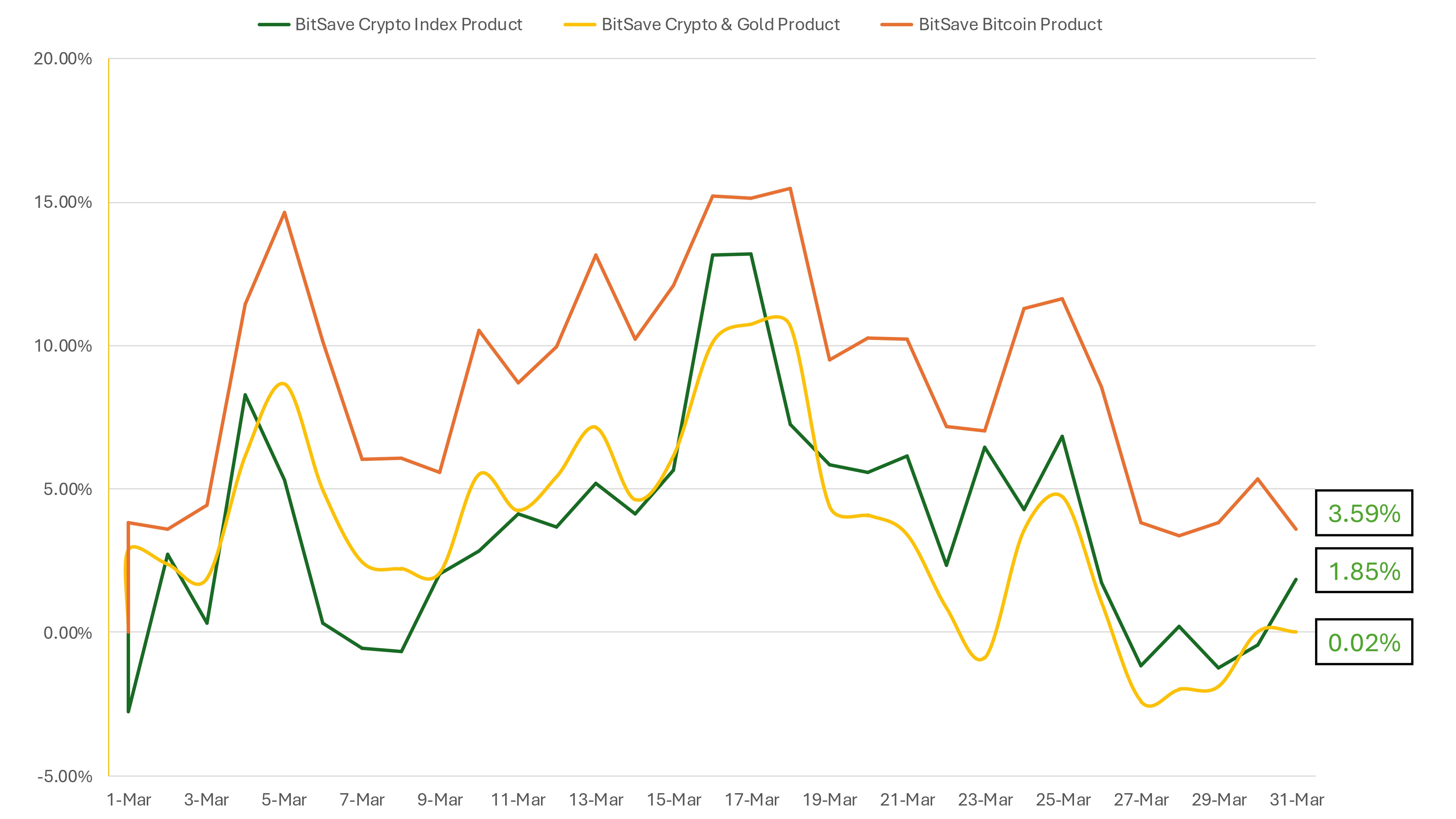Click the 0.00% y-axis label

click(x=67, y=633)
